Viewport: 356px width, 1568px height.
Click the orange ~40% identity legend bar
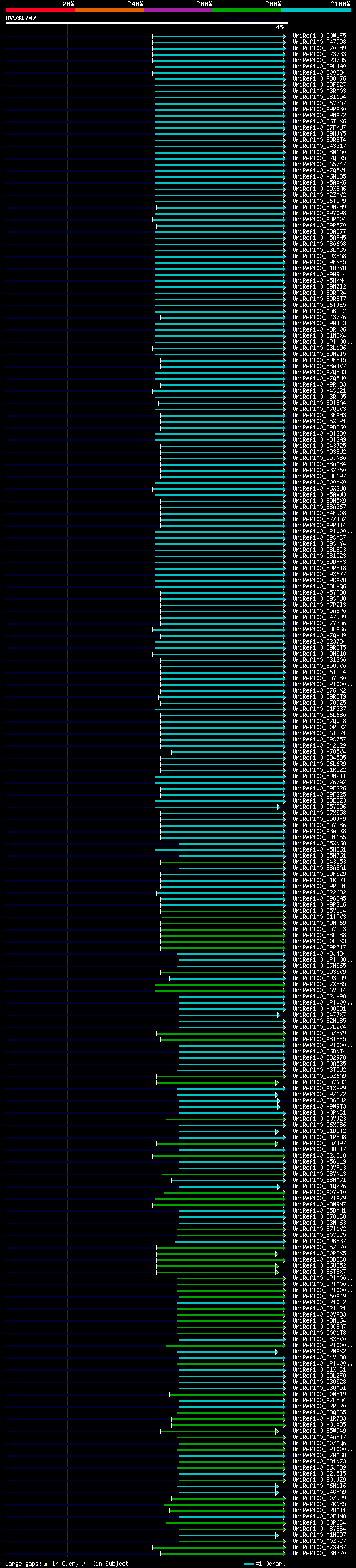[109, 10]
